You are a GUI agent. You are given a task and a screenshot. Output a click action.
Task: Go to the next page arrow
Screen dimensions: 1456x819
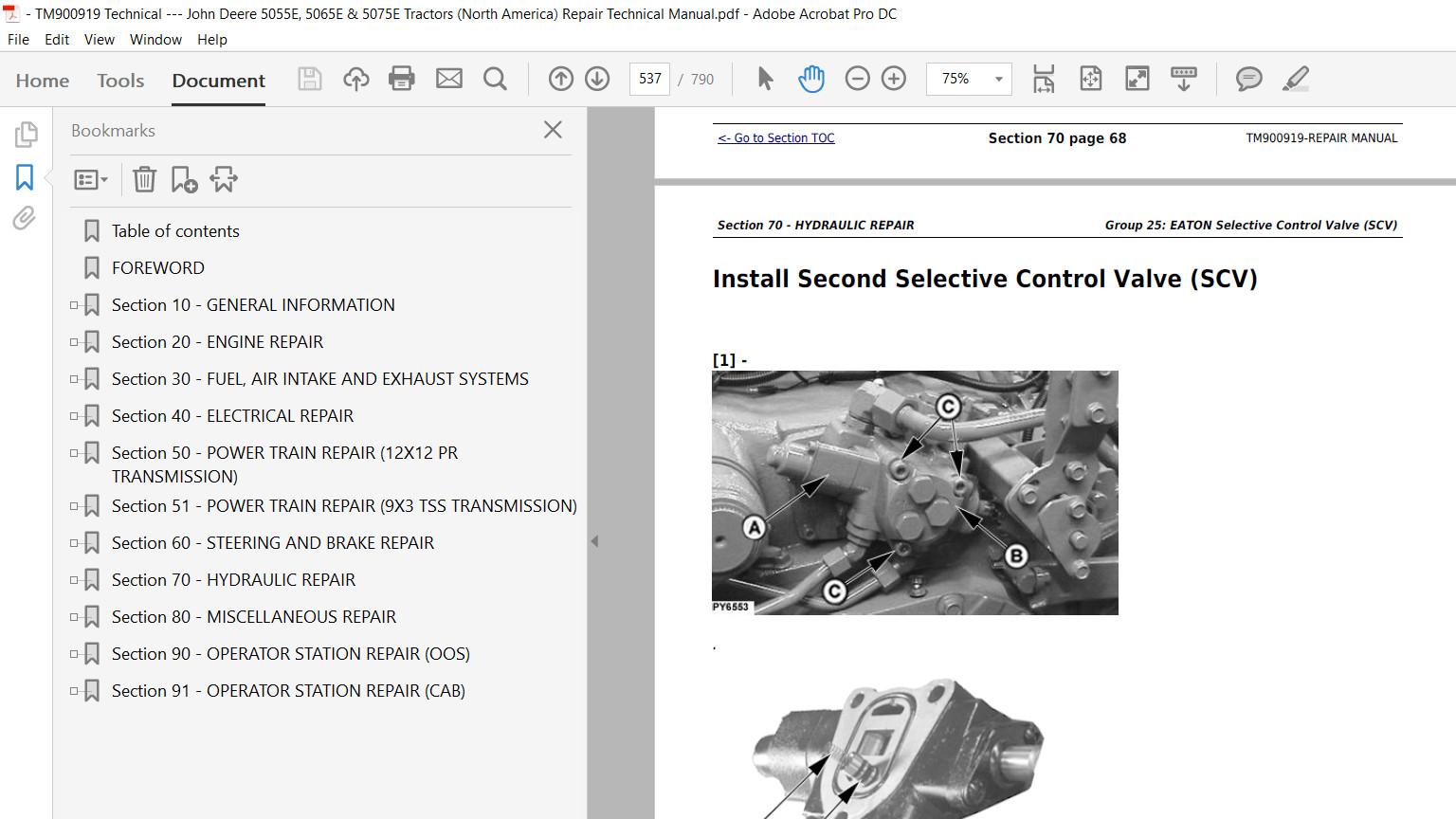(597, 79)
